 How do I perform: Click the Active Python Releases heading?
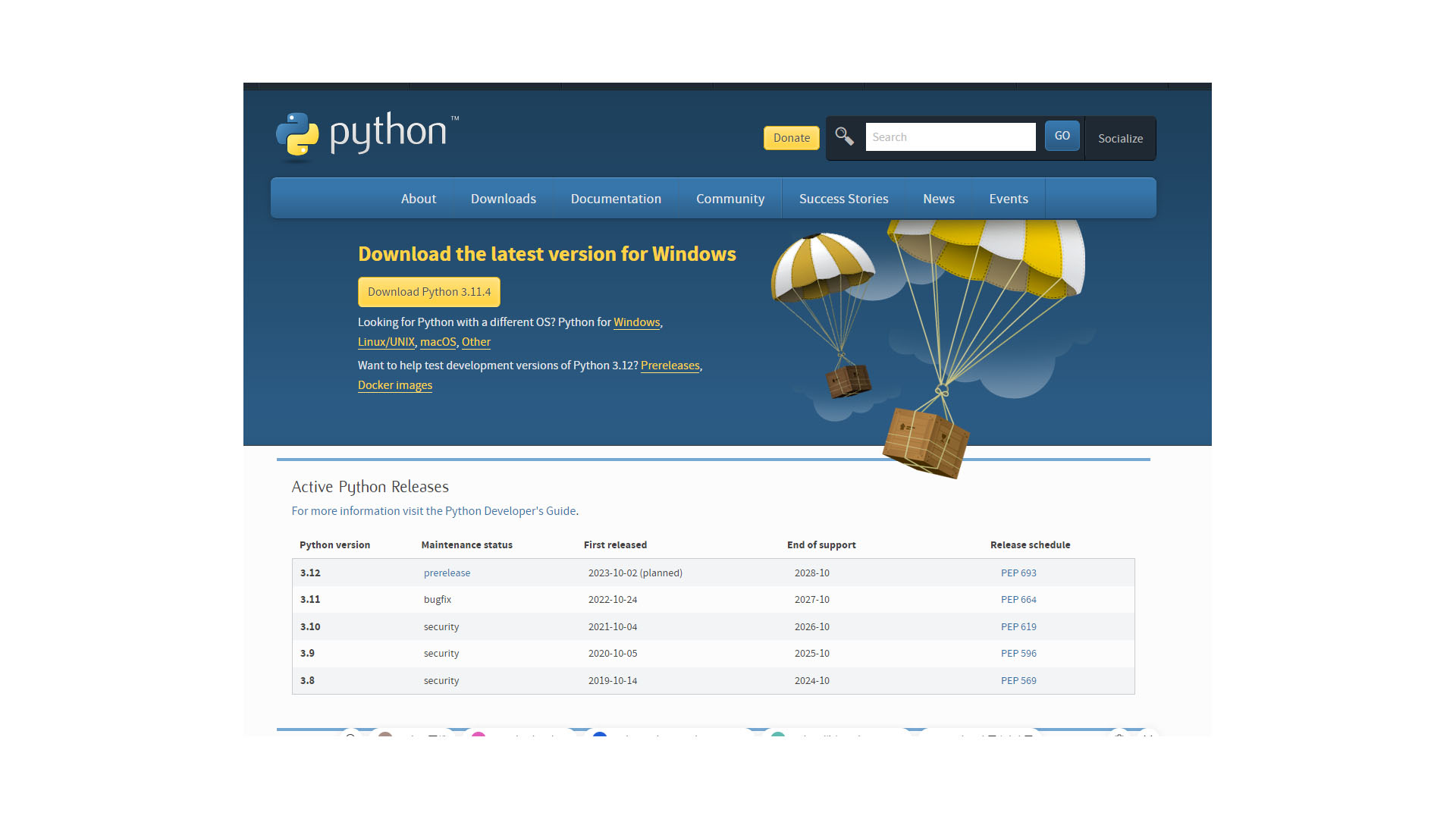(370, 487)
